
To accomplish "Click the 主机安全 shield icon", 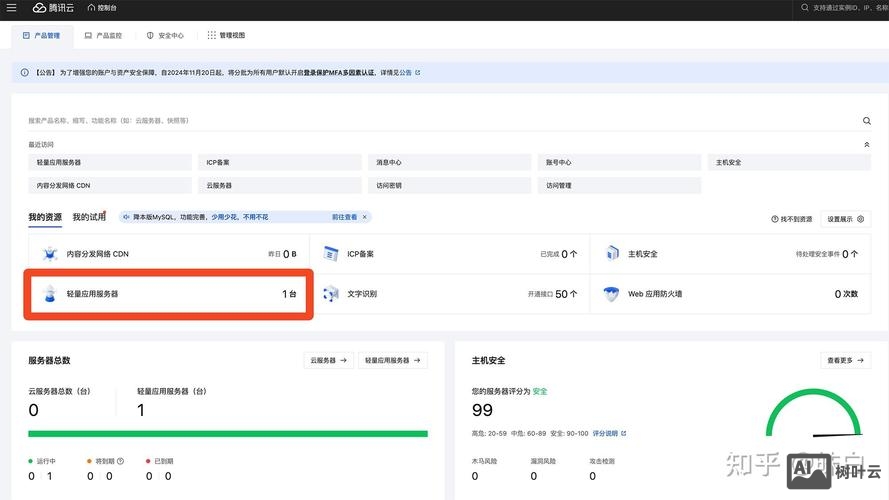I will (612, 254).
